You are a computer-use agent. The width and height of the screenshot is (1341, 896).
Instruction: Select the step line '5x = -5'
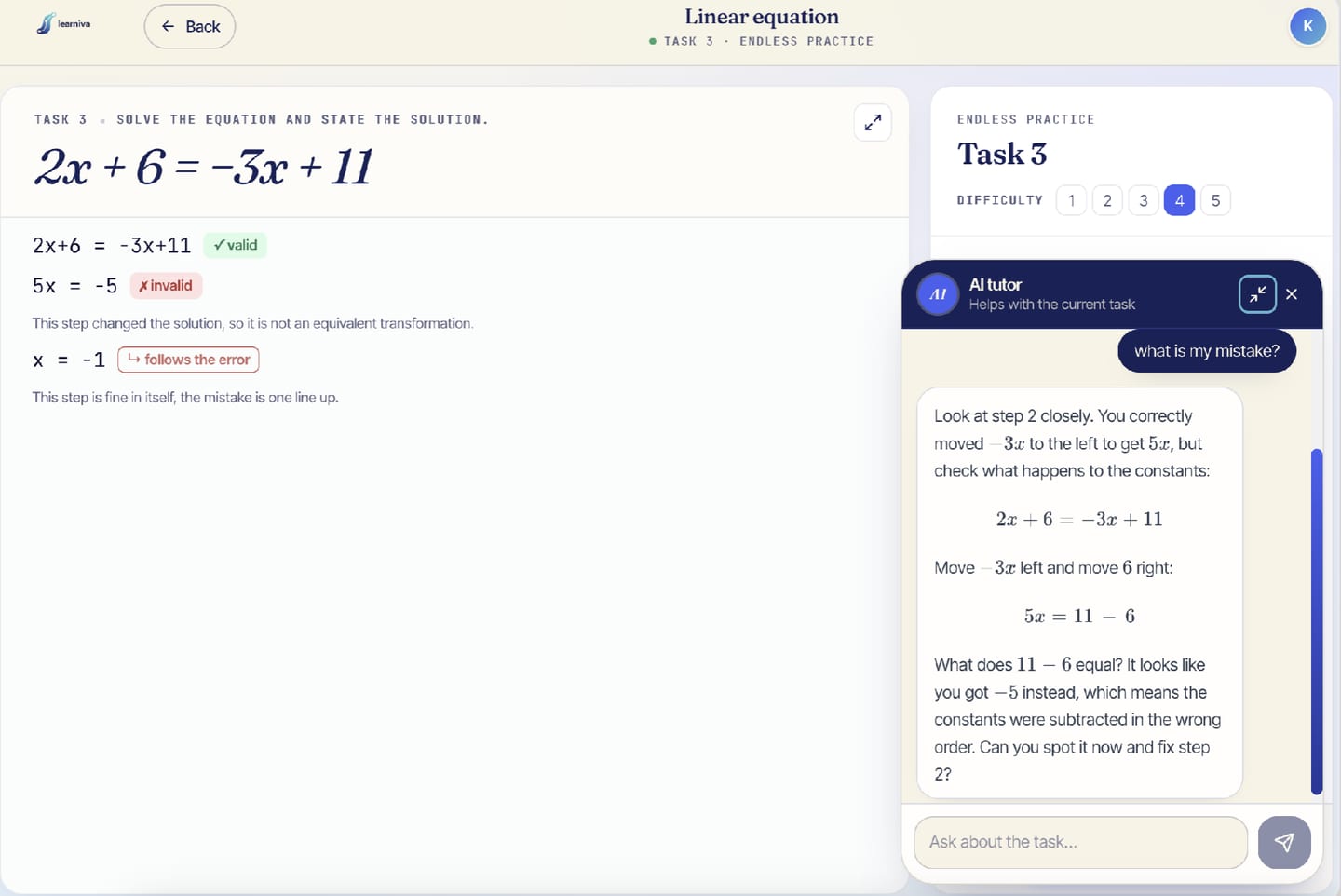74,286
